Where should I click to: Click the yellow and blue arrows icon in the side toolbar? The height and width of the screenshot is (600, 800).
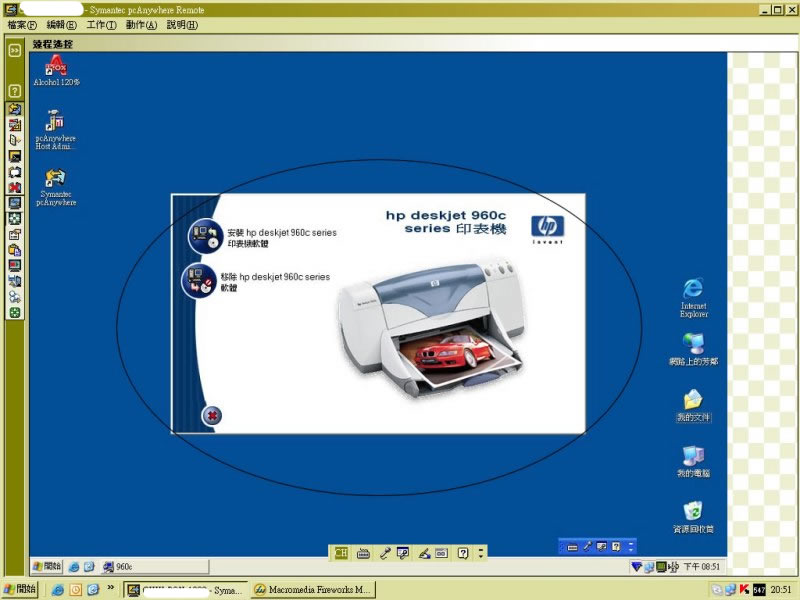15,109
